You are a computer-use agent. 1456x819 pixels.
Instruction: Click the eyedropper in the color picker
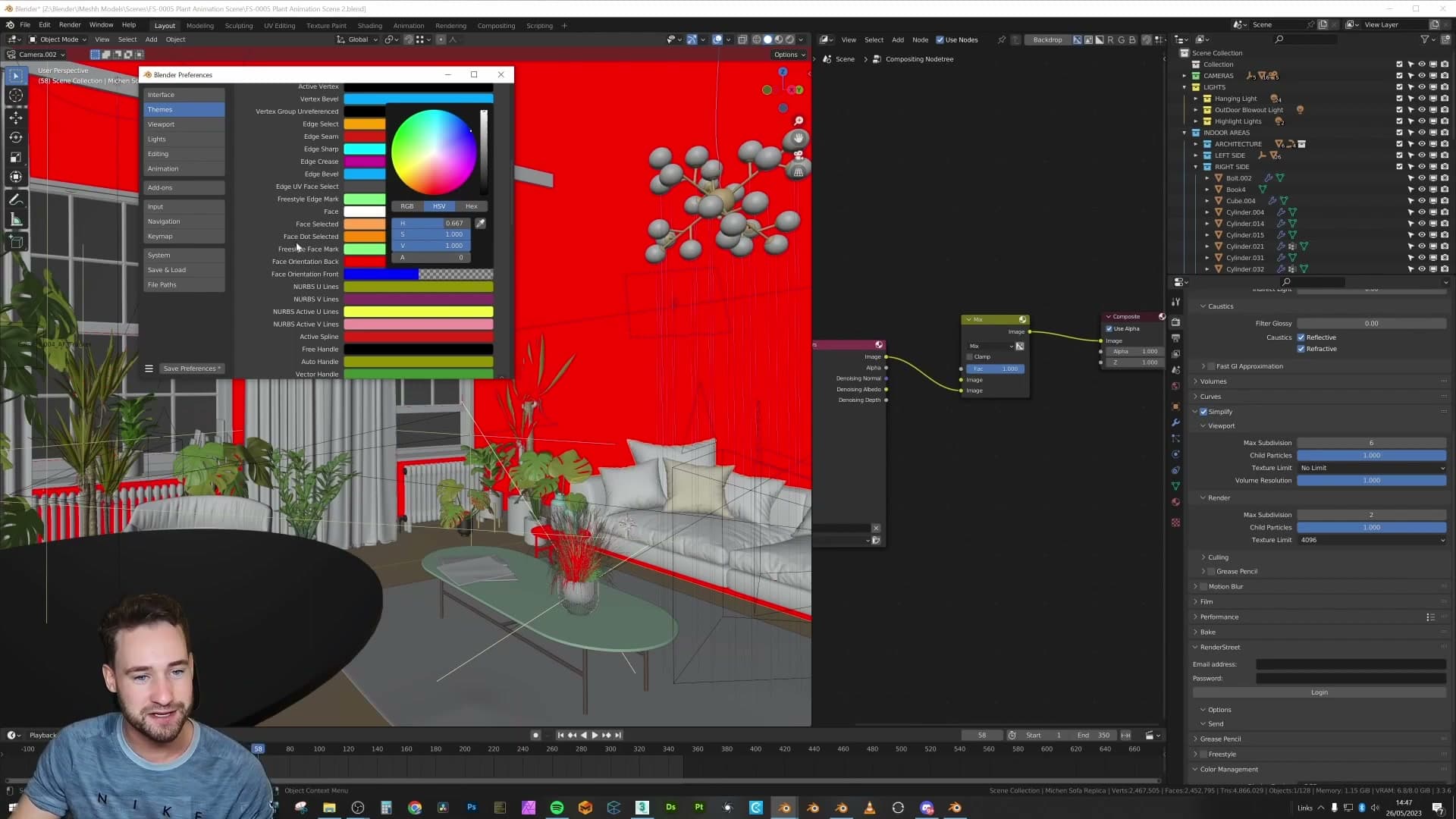(480, 223)
